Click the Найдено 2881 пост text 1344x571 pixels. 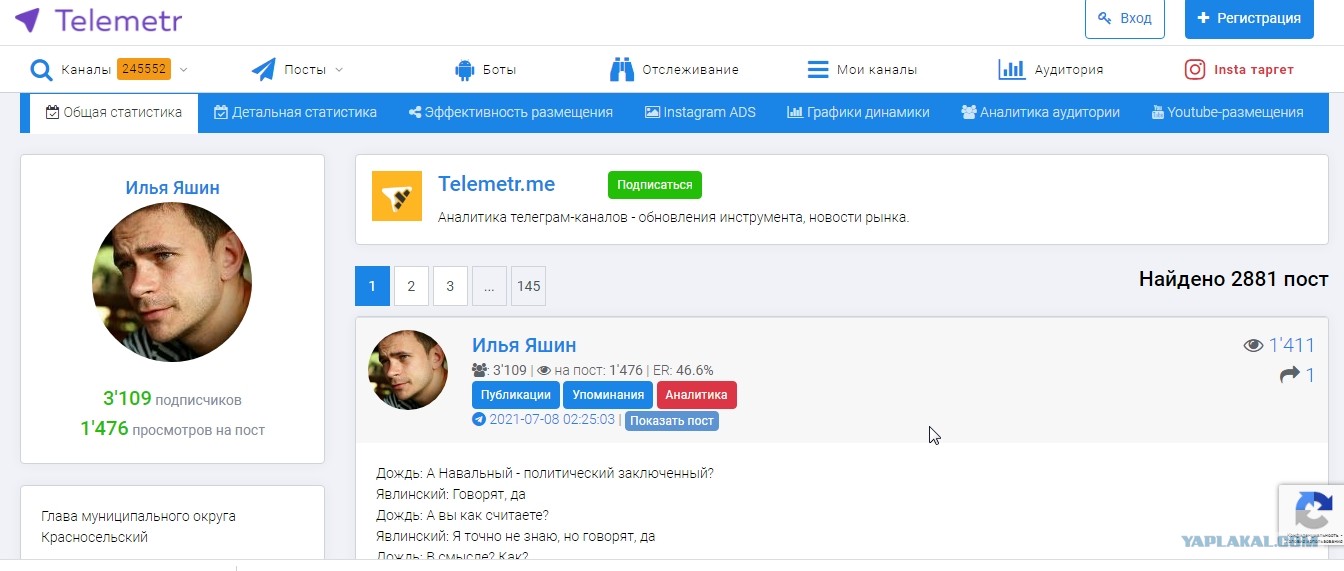1234,279
